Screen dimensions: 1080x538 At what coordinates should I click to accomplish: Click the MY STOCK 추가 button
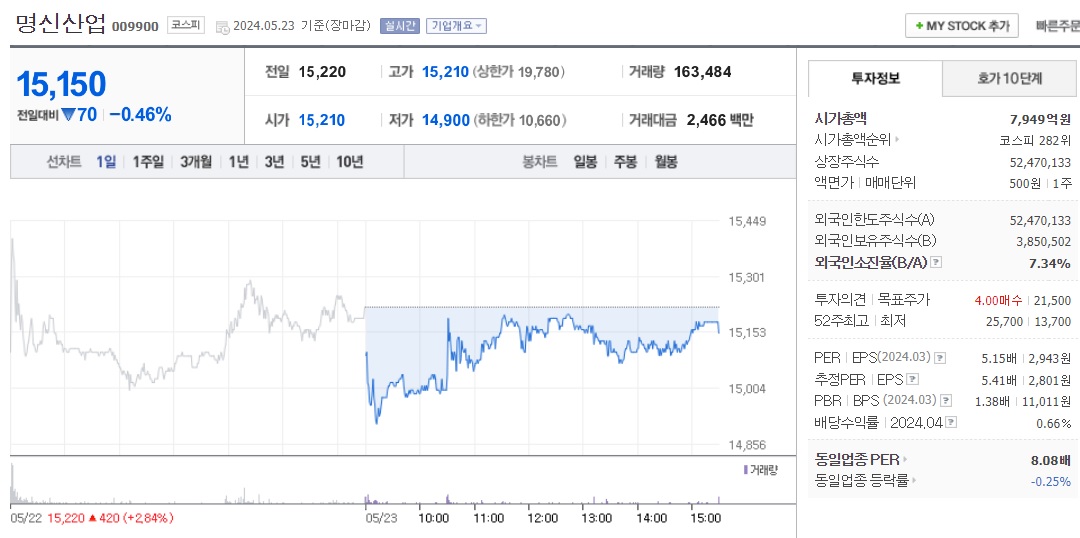pyautogui.click(x=962, y=26)
